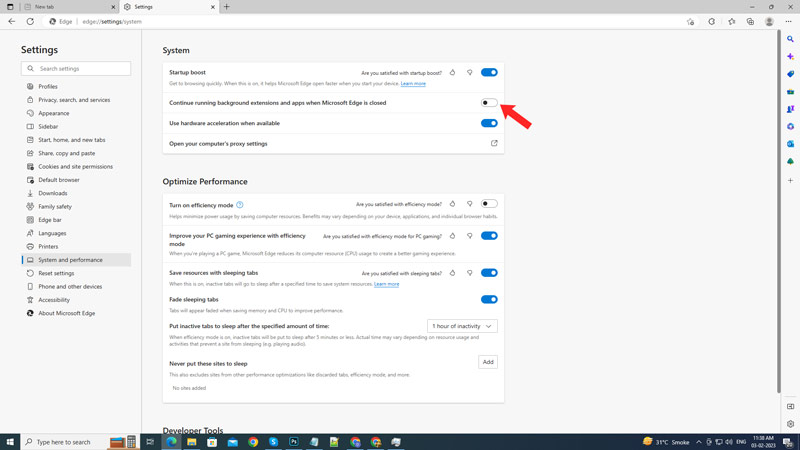Click the Add button for never-sleep sites
Screen dimensions: 800x450
(x=488, y=362)
